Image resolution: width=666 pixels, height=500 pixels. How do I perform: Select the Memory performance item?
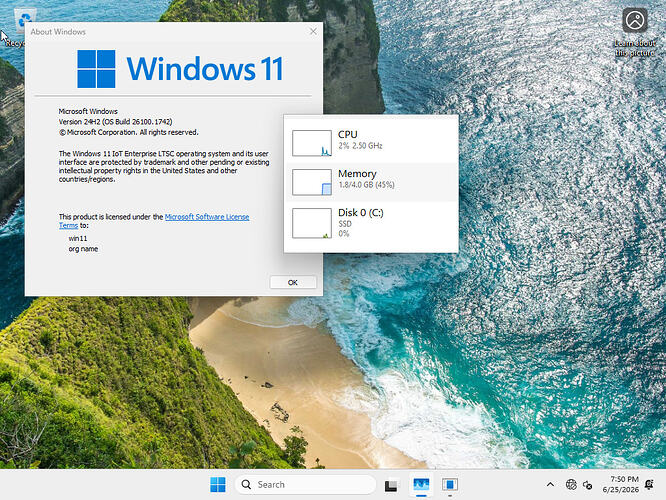[371, 182]
